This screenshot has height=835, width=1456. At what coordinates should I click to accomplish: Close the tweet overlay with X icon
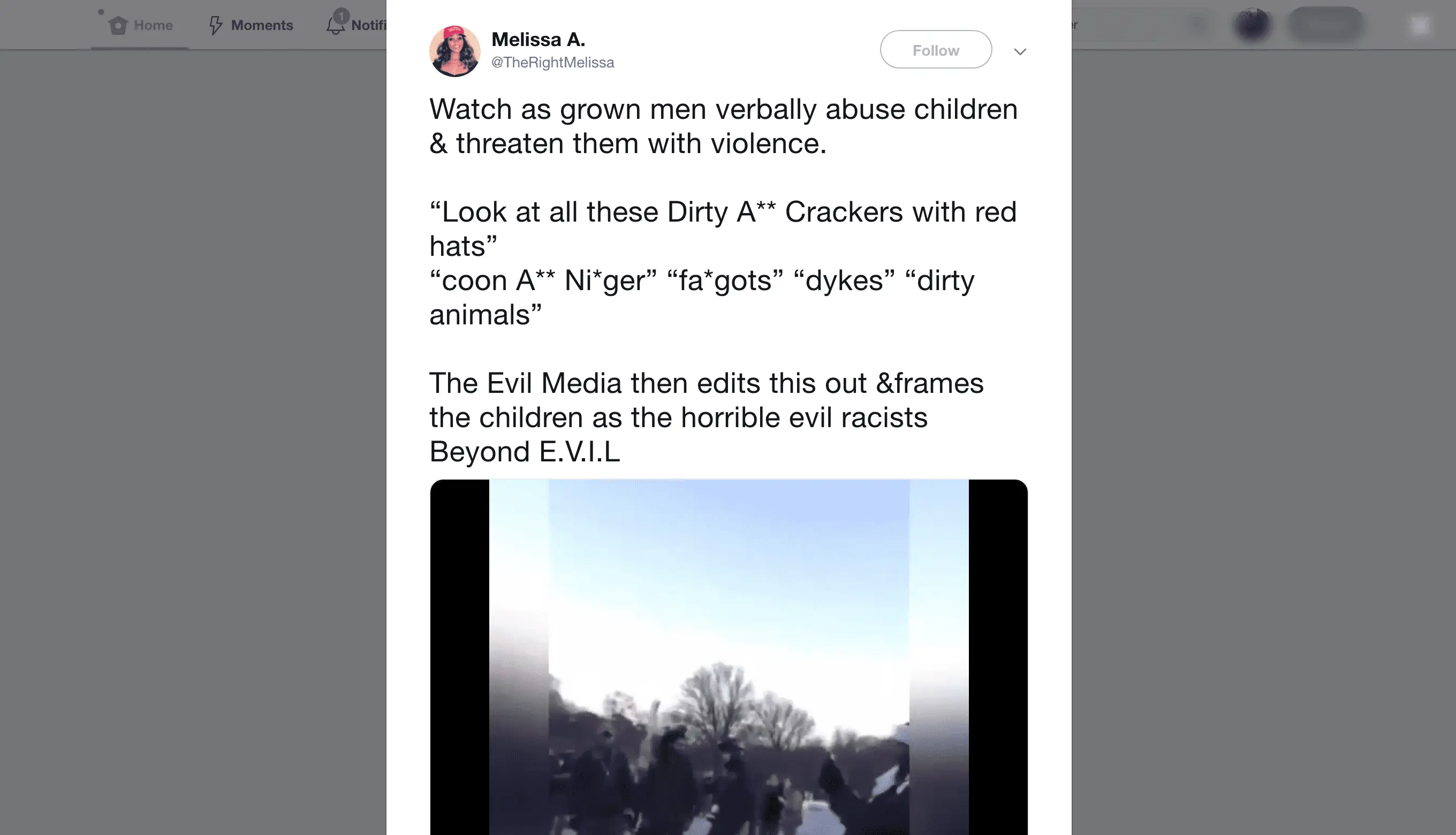pos(1420,25)
